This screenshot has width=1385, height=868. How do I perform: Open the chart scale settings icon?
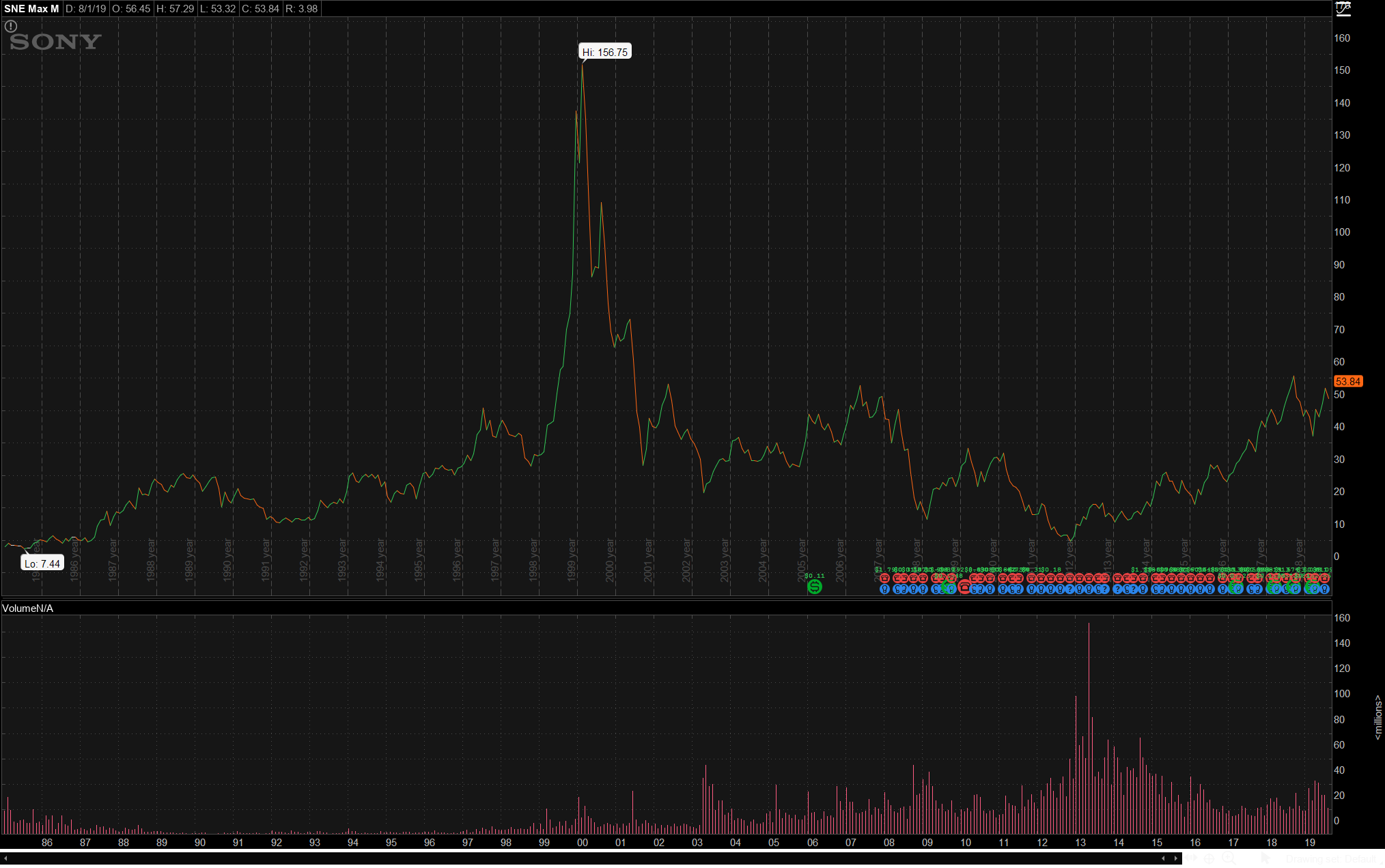pyautogui.click(x=1343, y=9)
